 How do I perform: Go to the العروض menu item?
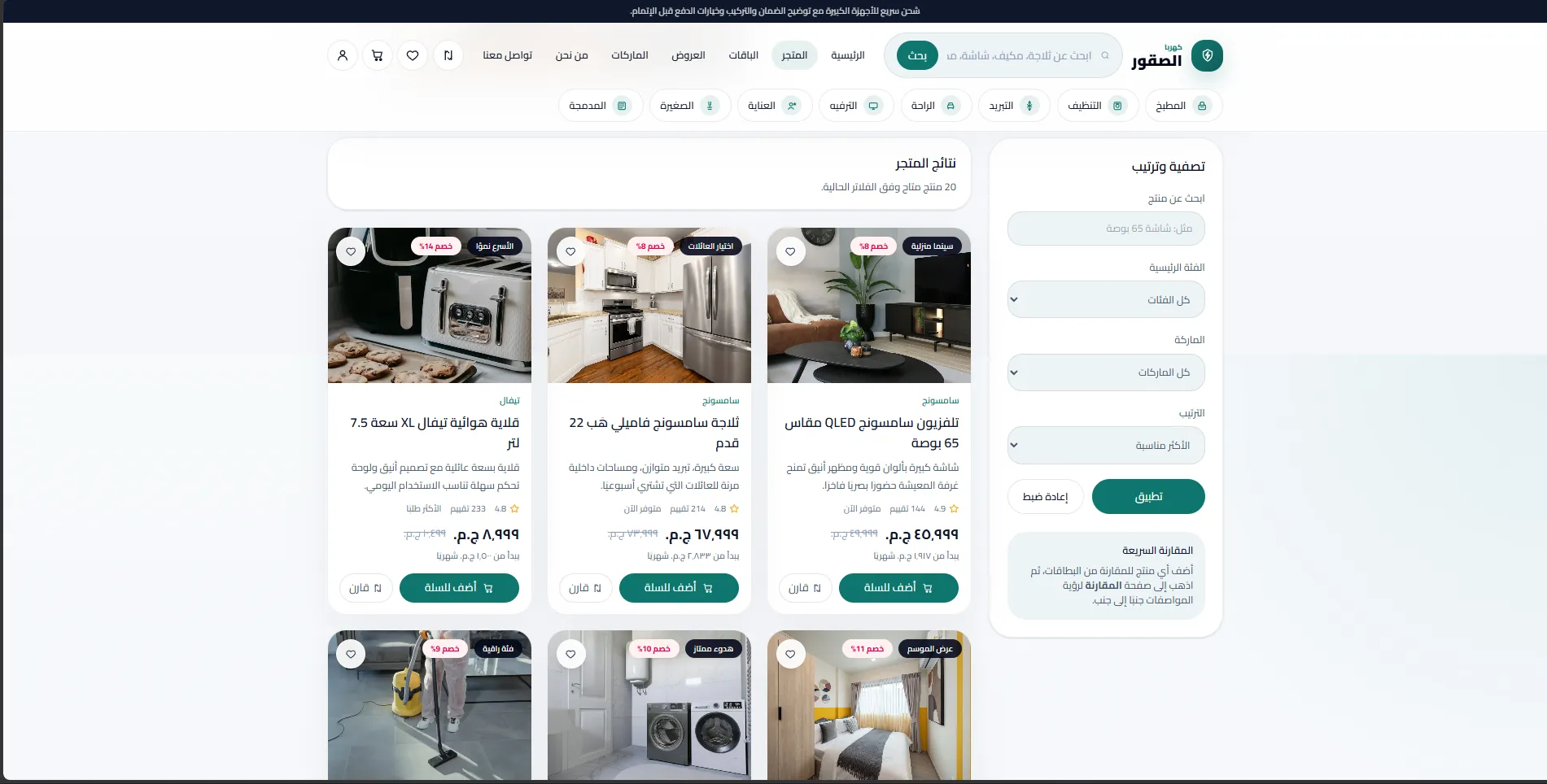tap(688, 55)
